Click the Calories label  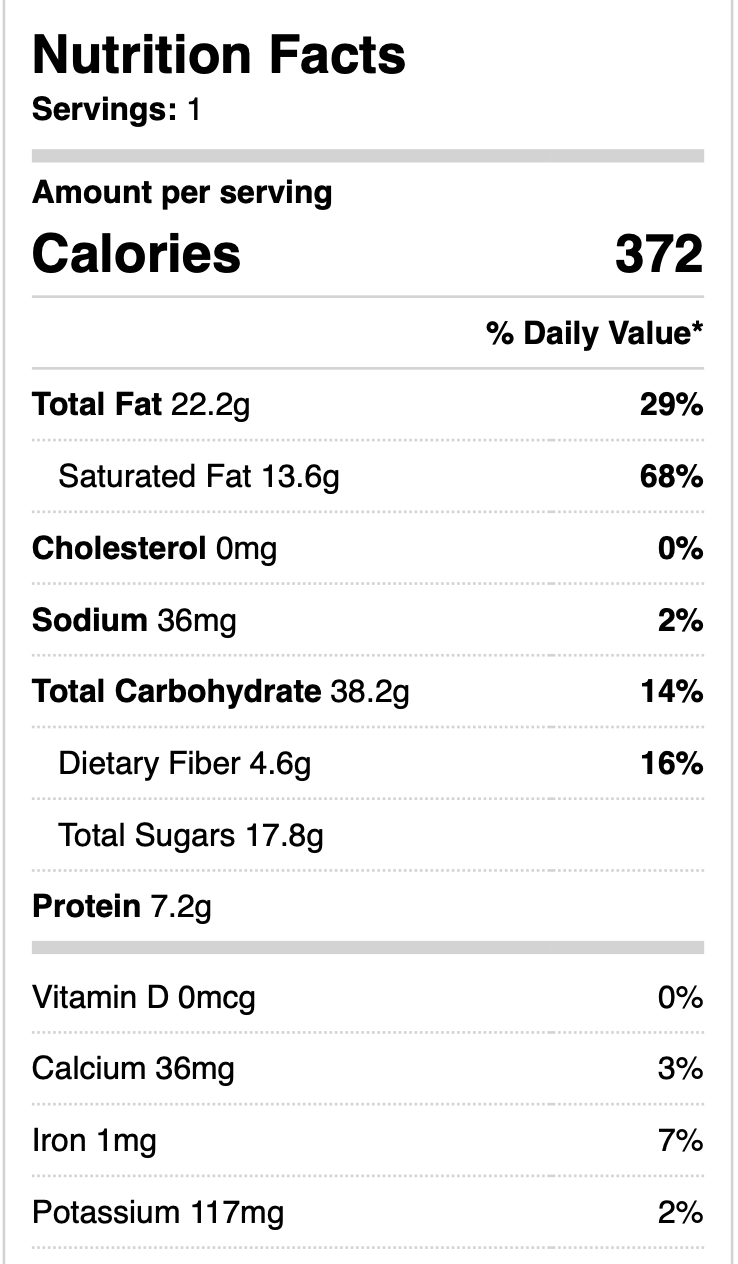(136, 254)
